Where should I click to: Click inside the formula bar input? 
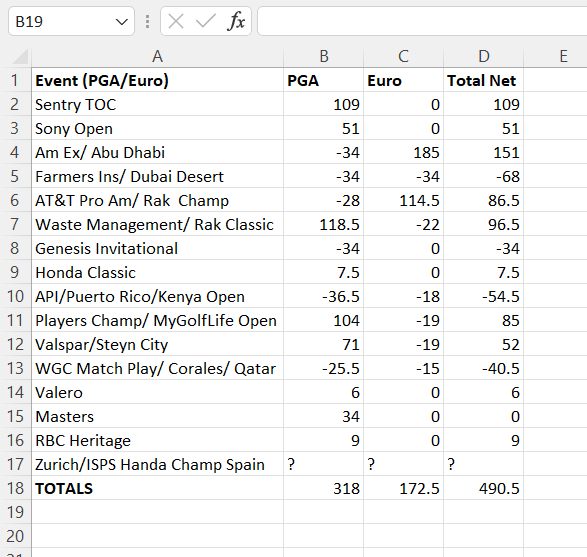tap(422, 21)
